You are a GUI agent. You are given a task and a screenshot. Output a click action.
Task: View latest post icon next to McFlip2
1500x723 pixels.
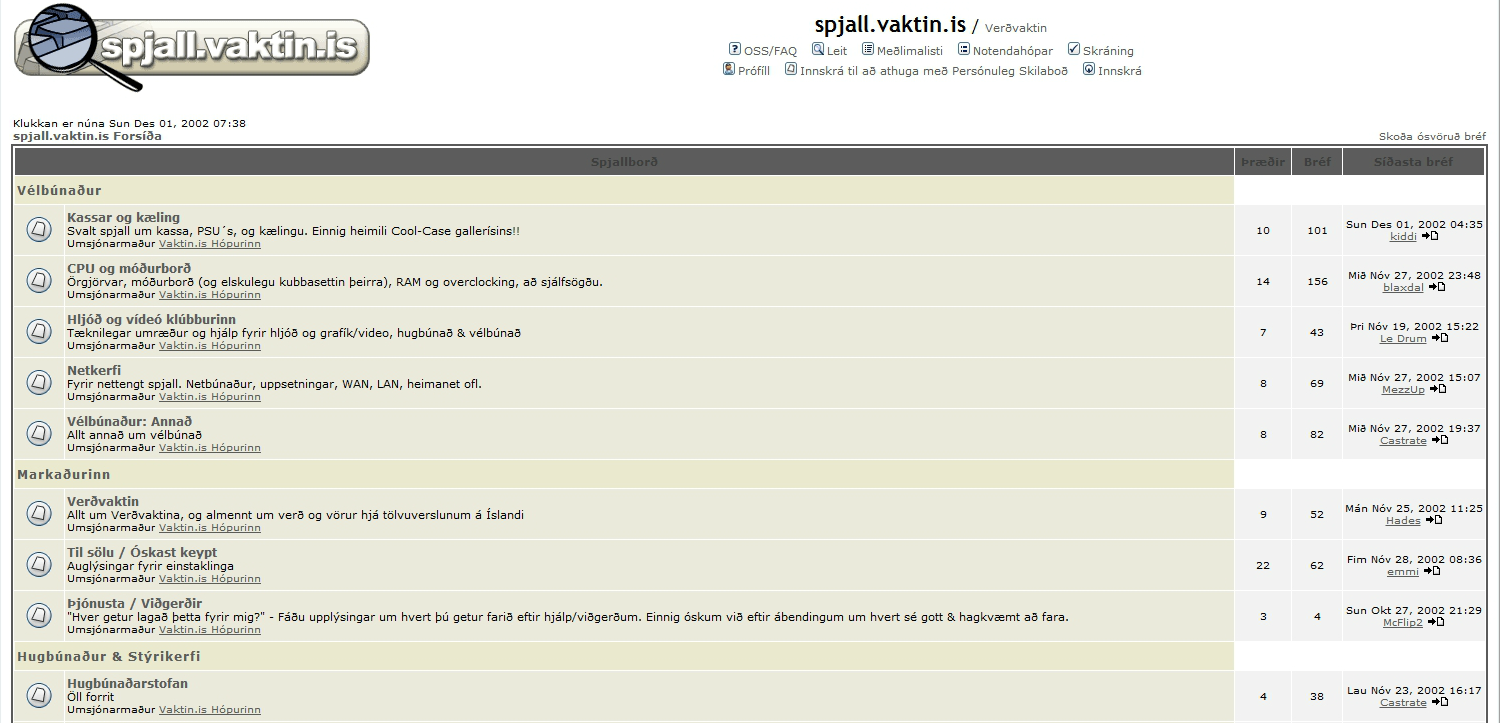click(1436, 623)
